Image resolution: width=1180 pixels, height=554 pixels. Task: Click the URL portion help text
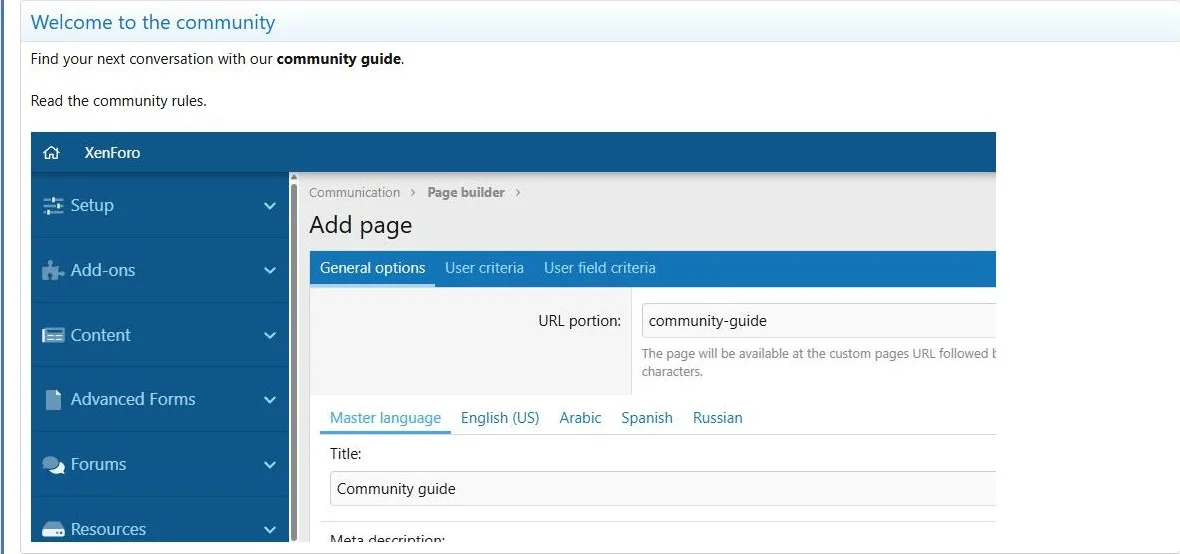click(x=819, y=362)
